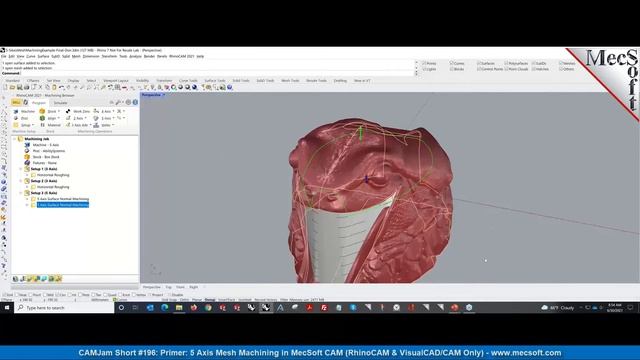
Task: Collapse the Setup 1 tree node
Action: 21,169
